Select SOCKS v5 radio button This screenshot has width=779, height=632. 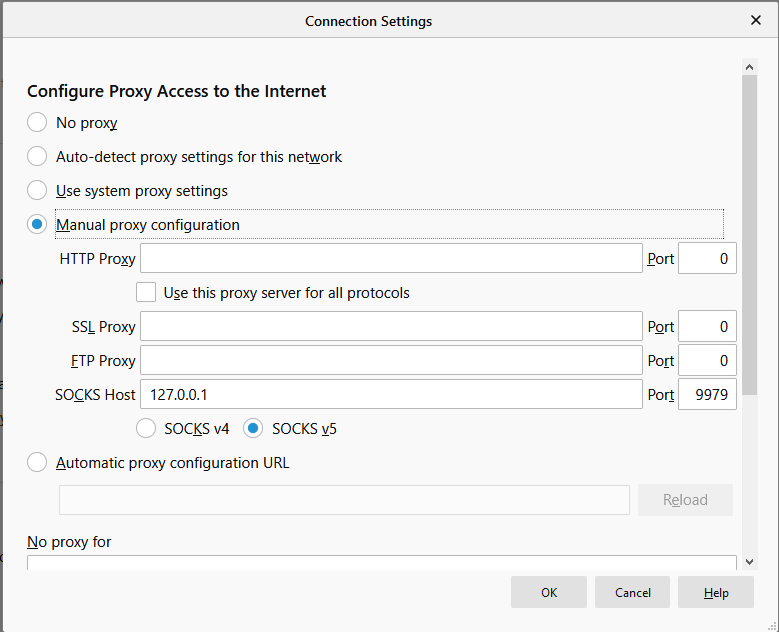pyautogui.click(x=253, y=428)
